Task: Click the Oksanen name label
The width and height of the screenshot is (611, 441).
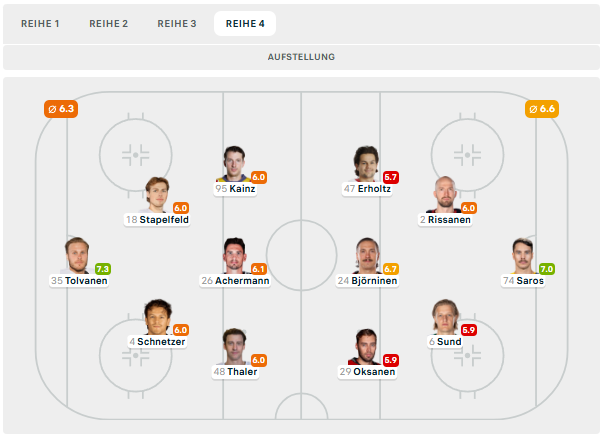Action: click(x=375, y=372)
